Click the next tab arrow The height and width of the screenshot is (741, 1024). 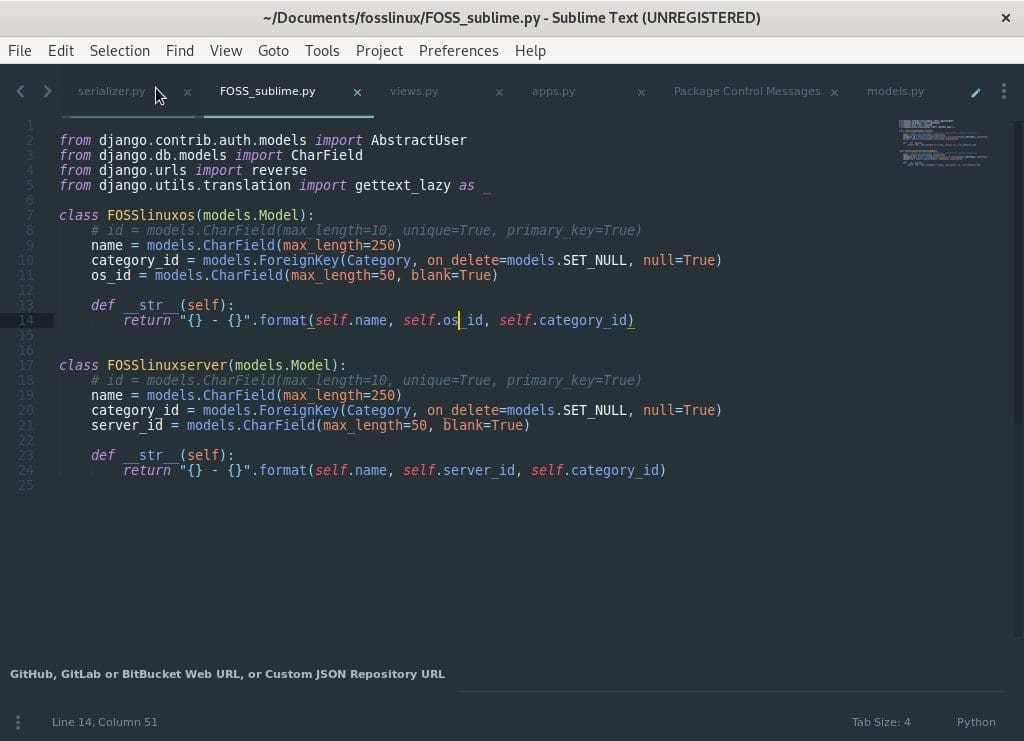[x=47, y=92]
